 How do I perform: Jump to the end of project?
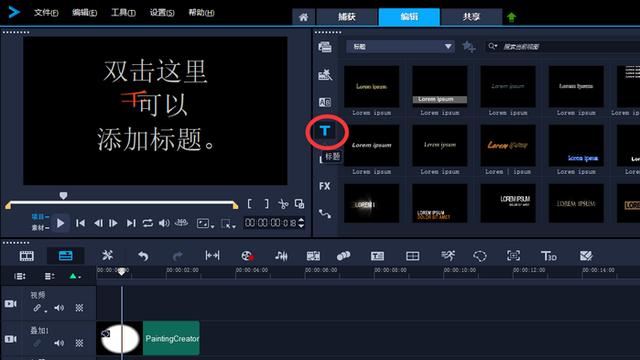[131, 223]
